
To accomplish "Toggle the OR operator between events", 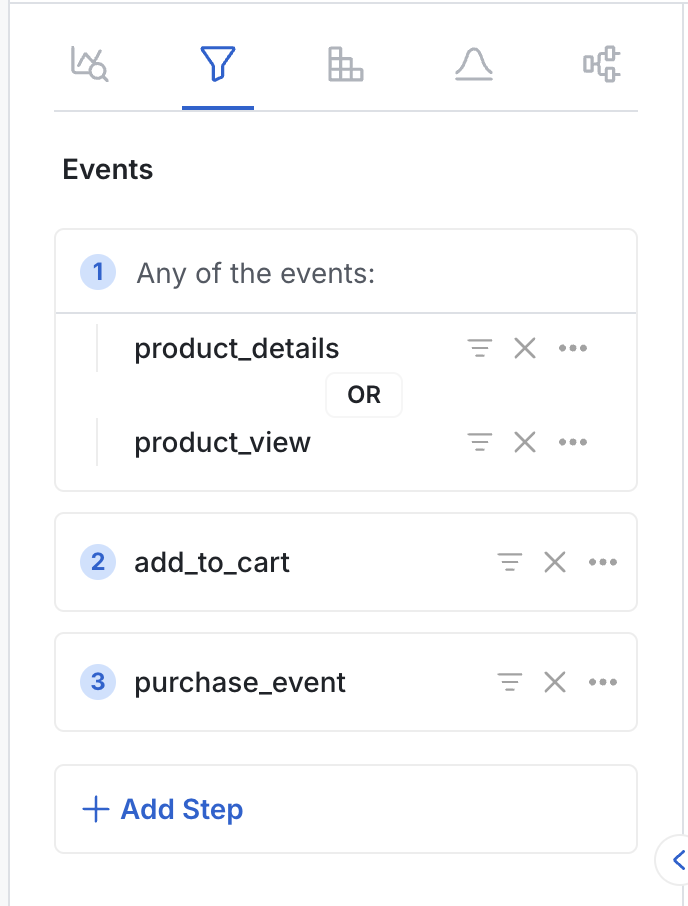I will pos(363,394).
